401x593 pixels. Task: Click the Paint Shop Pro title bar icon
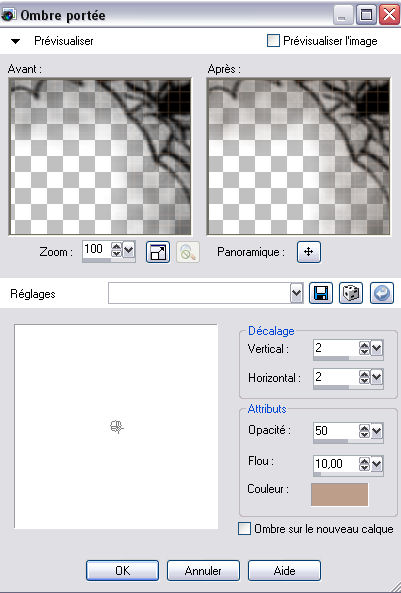9,15
